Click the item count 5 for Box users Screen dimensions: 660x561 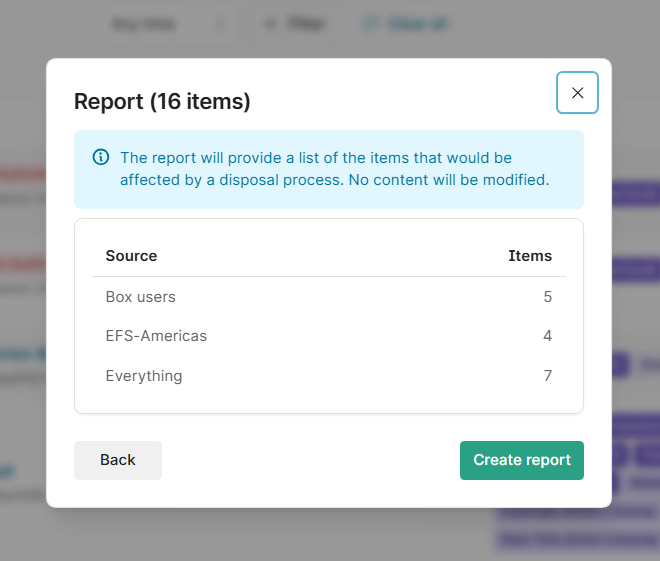[547, 297]
